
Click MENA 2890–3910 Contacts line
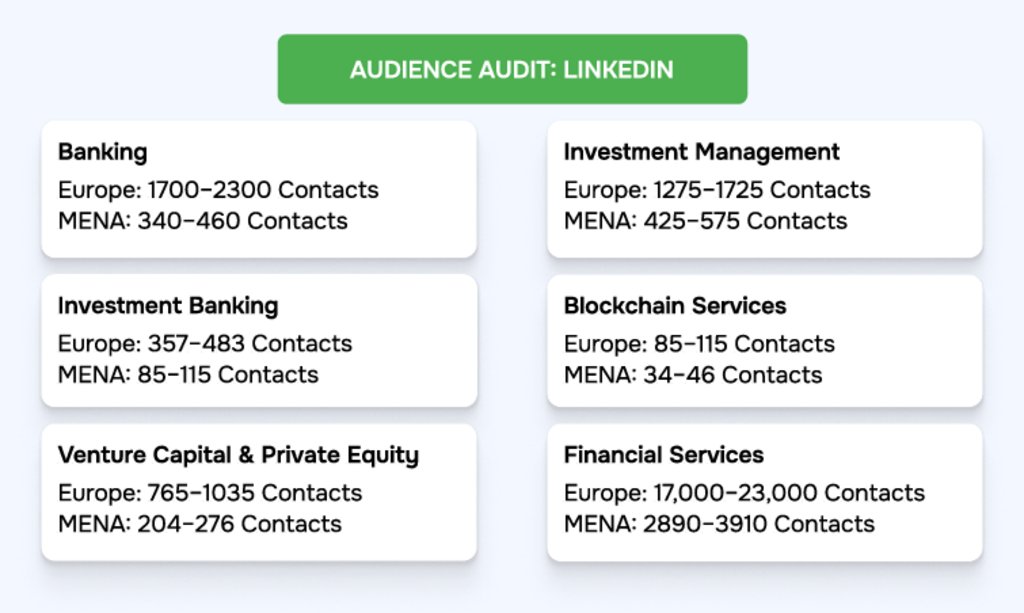(719, 524)
